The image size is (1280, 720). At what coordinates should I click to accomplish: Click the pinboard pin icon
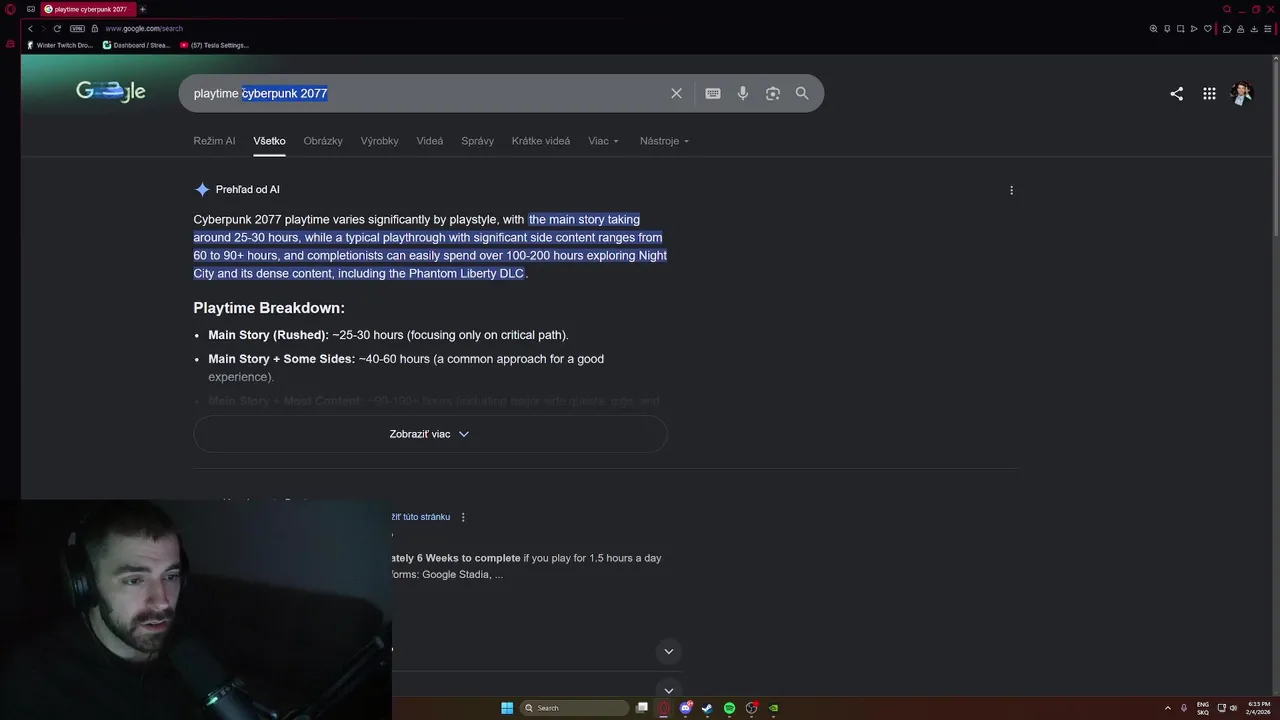pyautogui.click(x=1167, y=28)
